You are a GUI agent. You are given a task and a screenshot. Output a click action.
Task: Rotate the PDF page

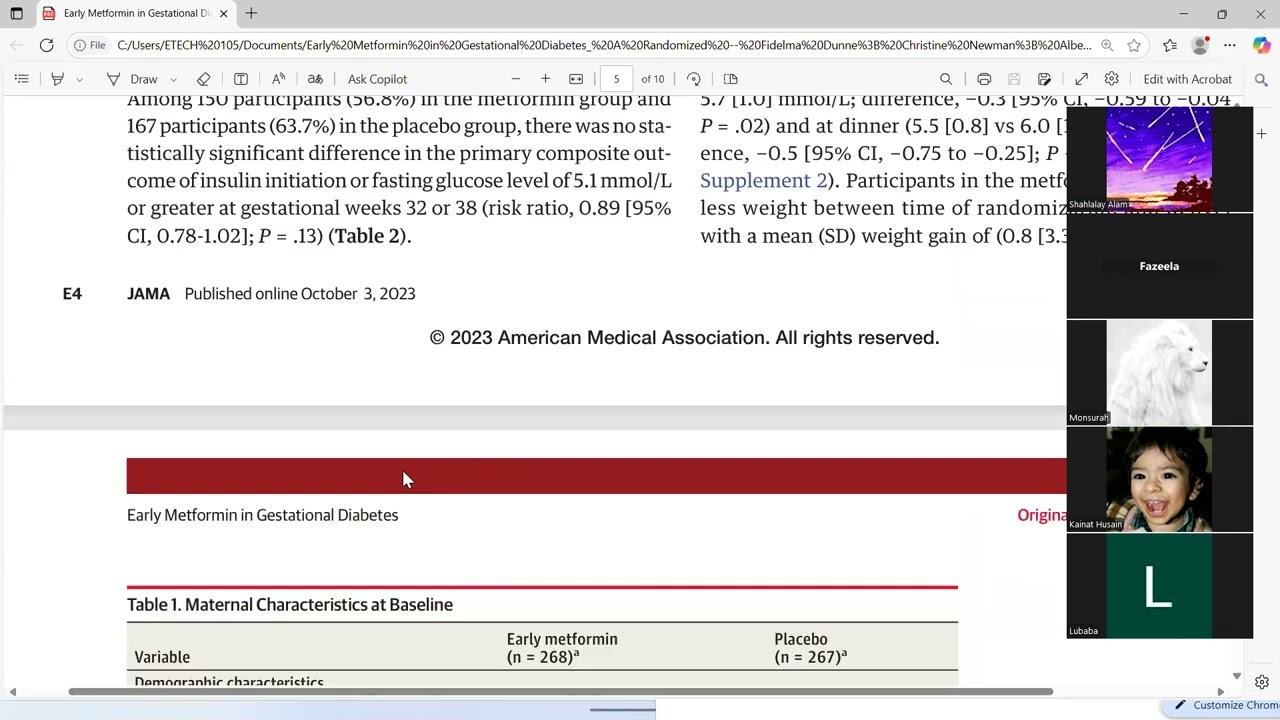point(693,79)
